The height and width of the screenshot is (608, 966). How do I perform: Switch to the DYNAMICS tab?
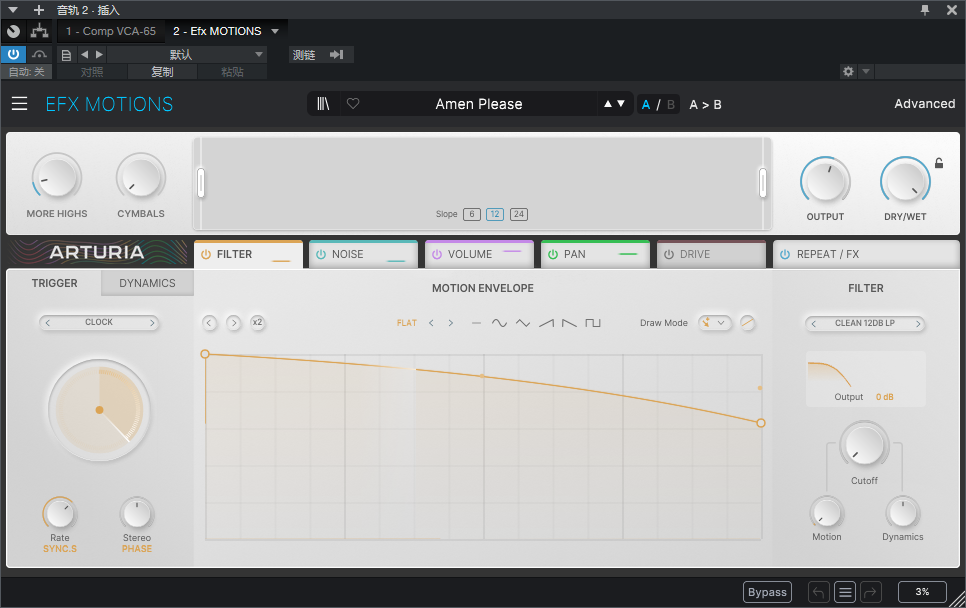tap(147, 283)
